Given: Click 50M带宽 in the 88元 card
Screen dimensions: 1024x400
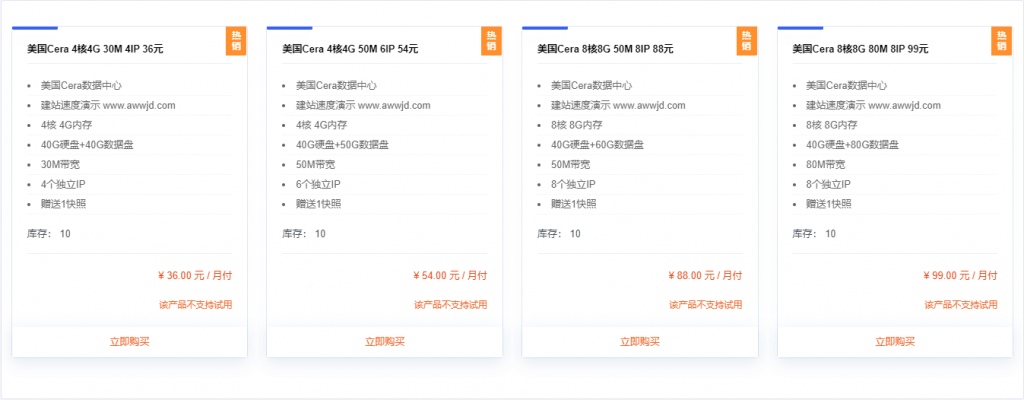Looking at the screenshot, I should [571, 165].
